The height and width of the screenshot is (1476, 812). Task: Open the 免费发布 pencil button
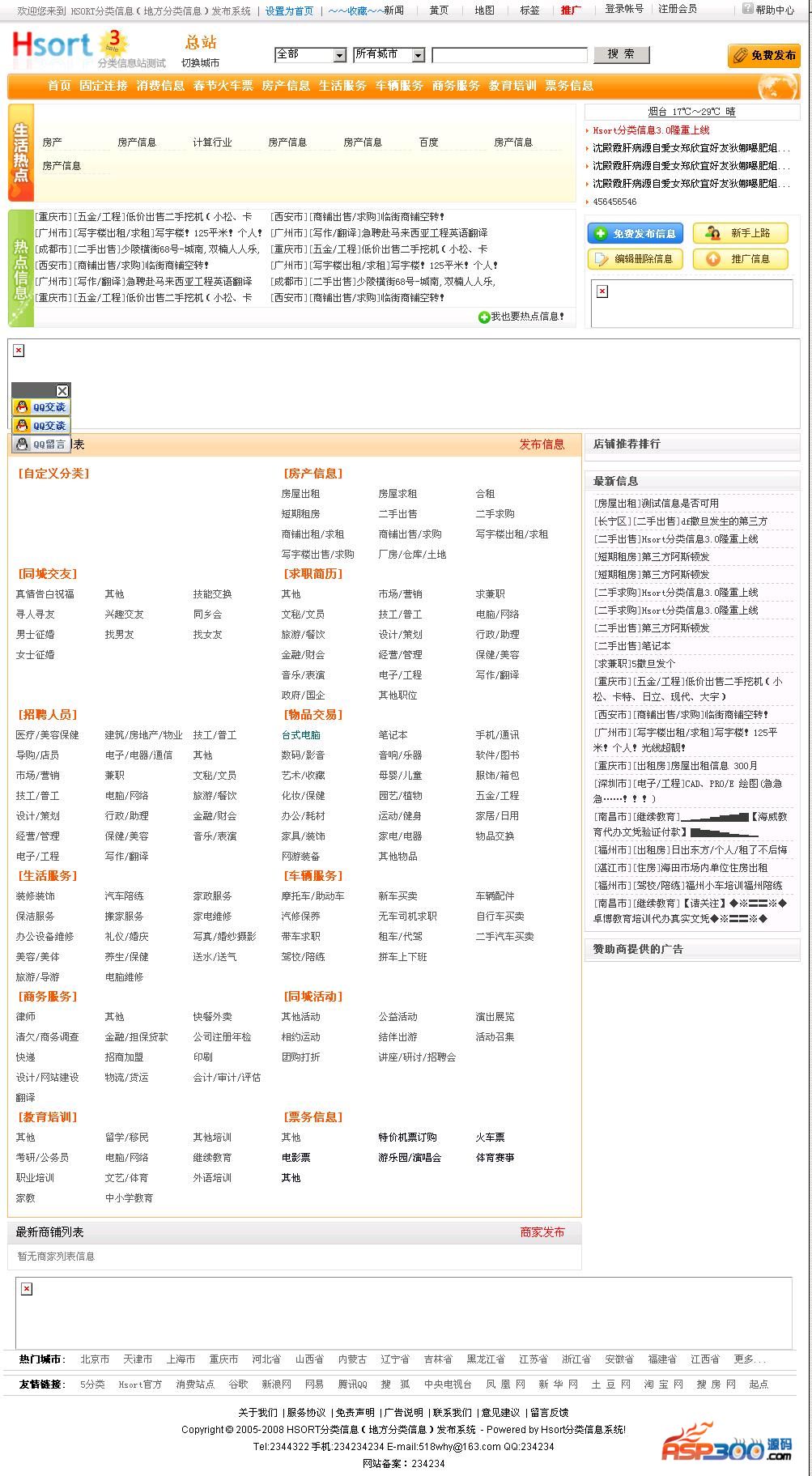(x=764, y=55)
